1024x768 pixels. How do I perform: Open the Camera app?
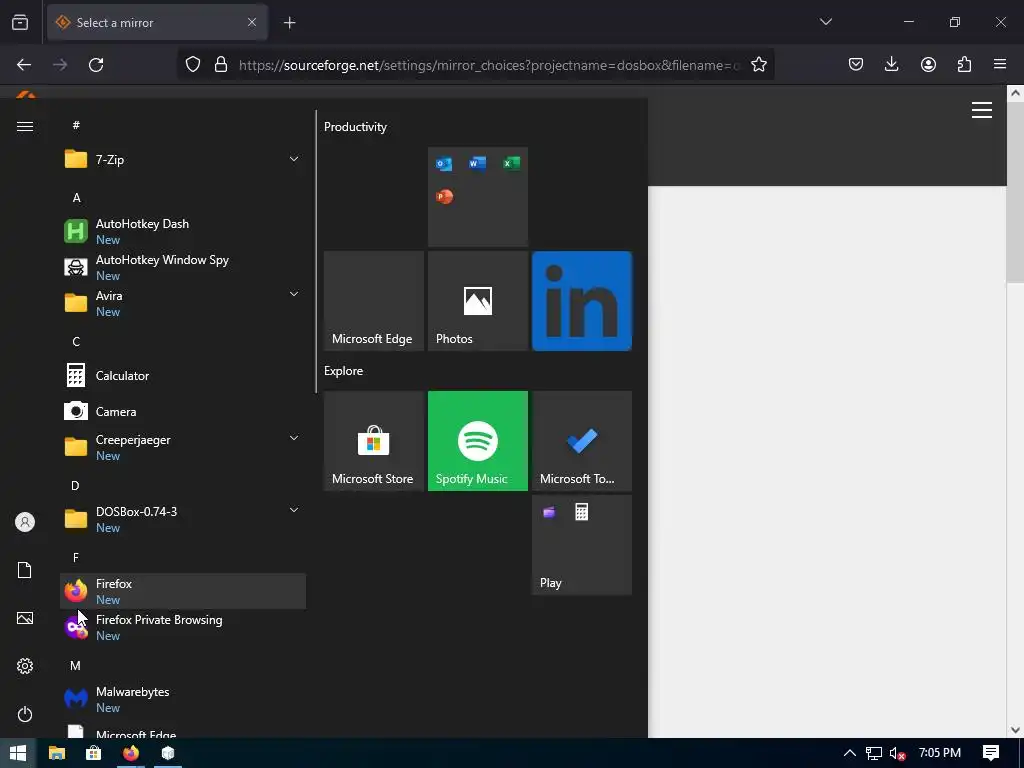coord(183,411)
